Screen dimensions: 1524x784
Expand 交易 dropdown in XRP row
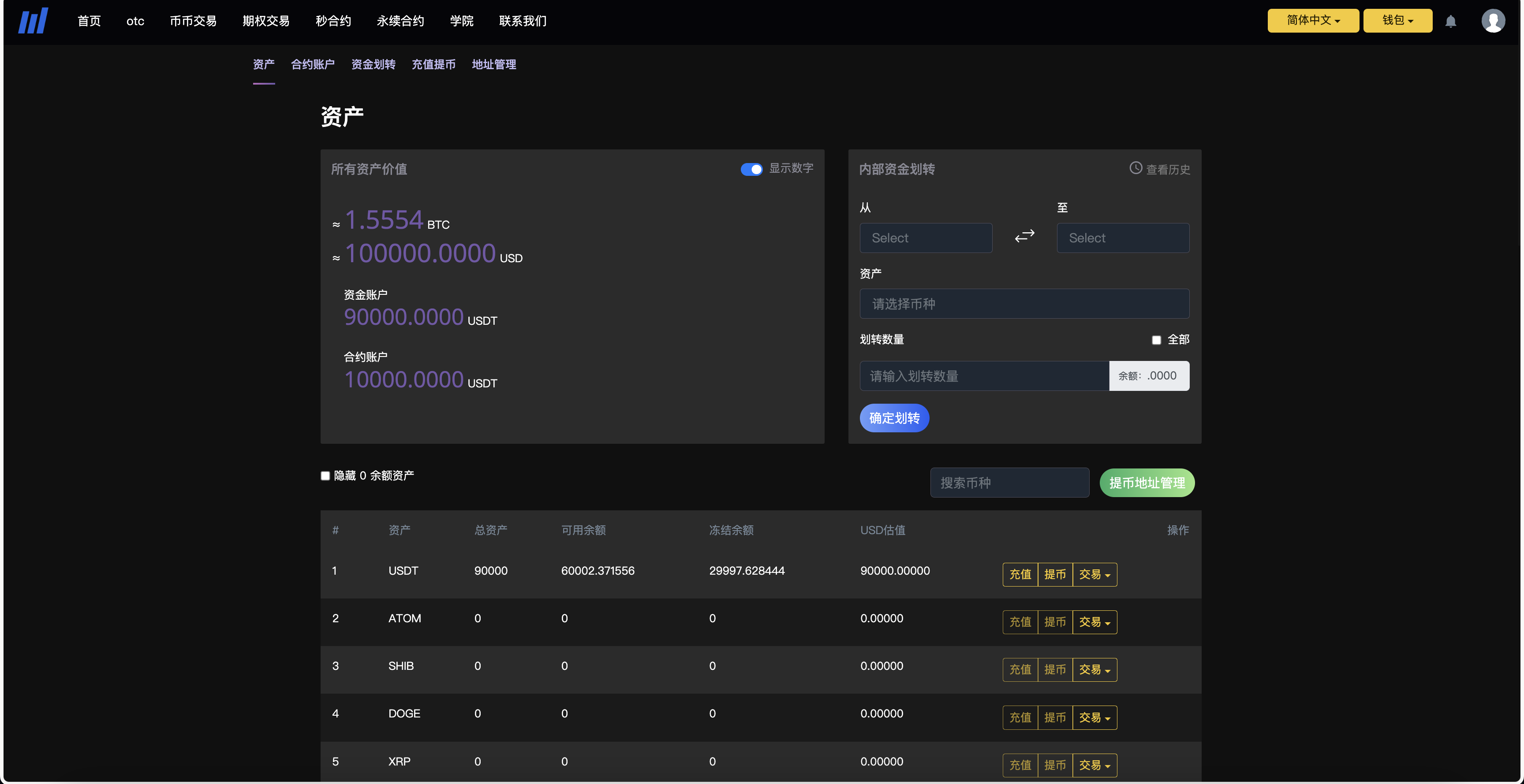point(1094,765)
